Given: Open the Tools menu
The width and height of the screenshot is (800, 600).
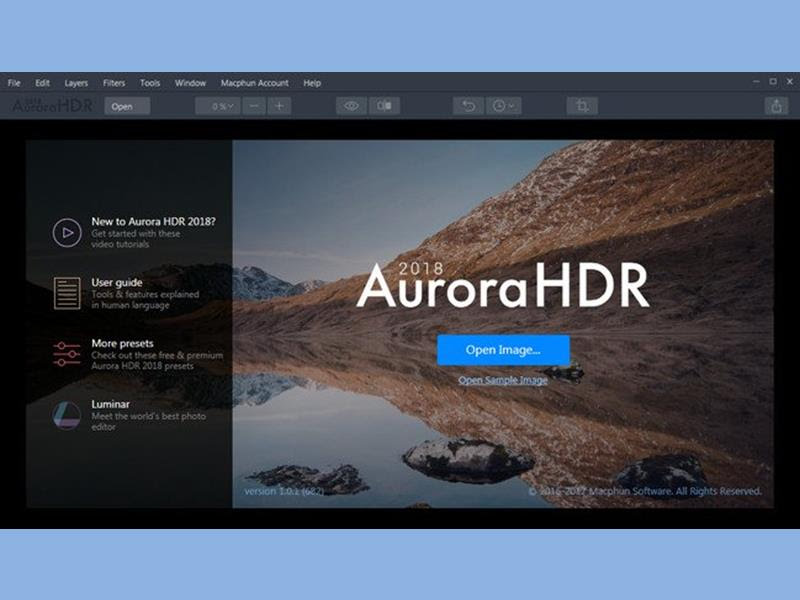Looking at the screenshot, I should pos(150,83).
